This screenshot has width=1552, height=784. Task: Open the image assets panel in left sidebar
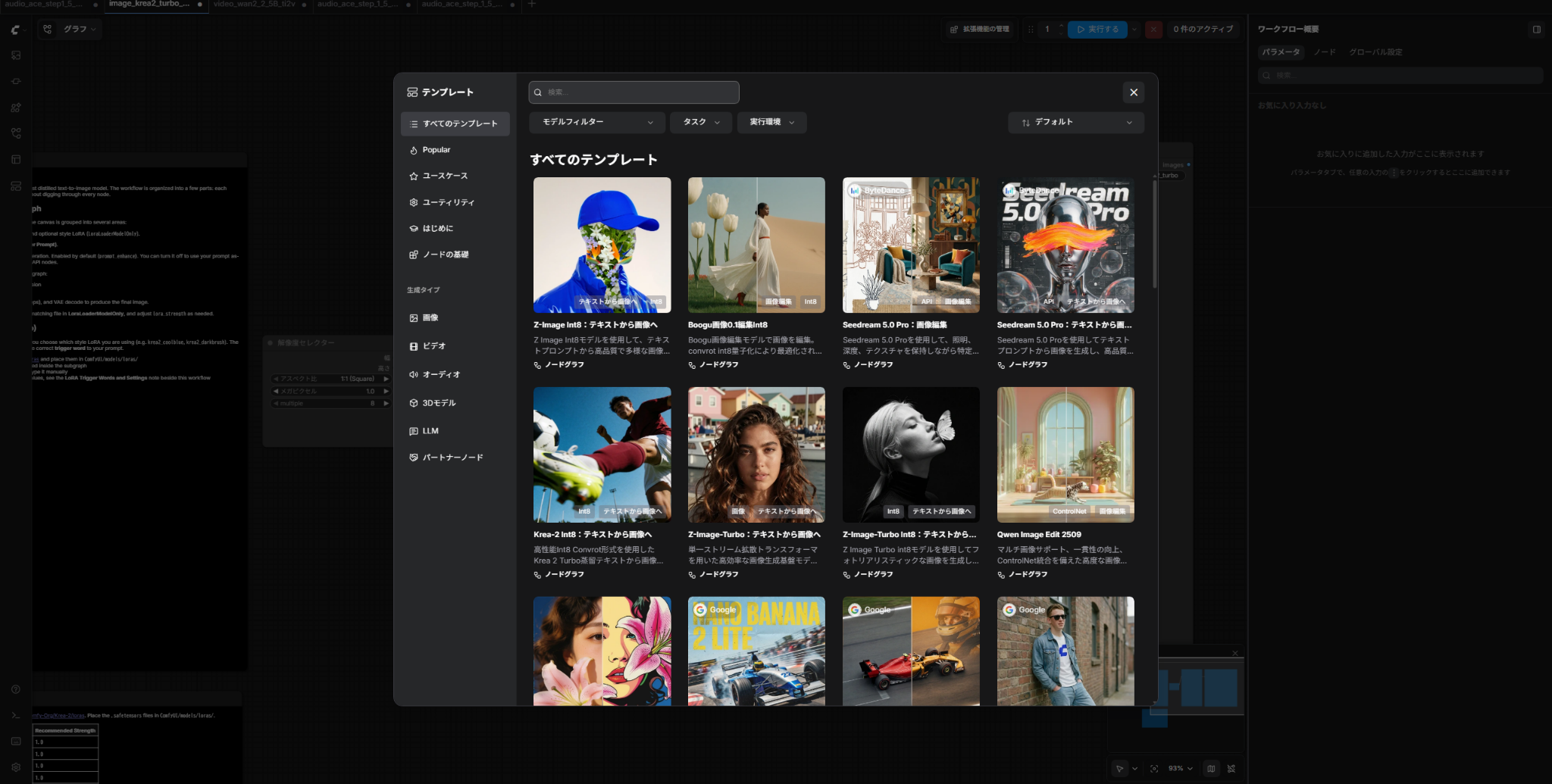pos(16,55)
